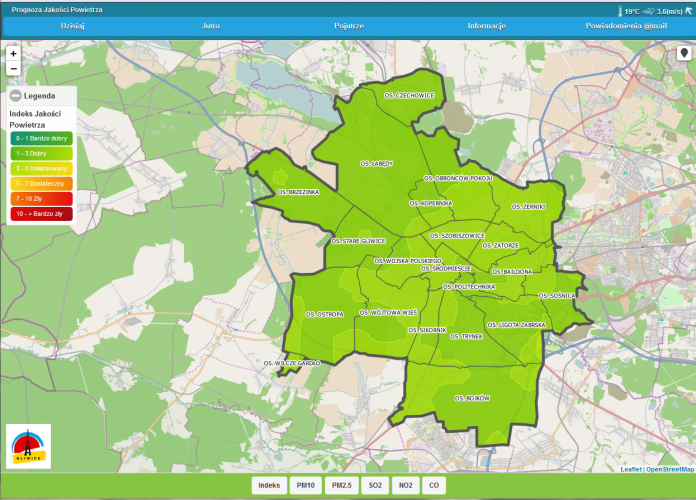Click the location marker icon
Screen dimensions: 696x500
(684, 53)
